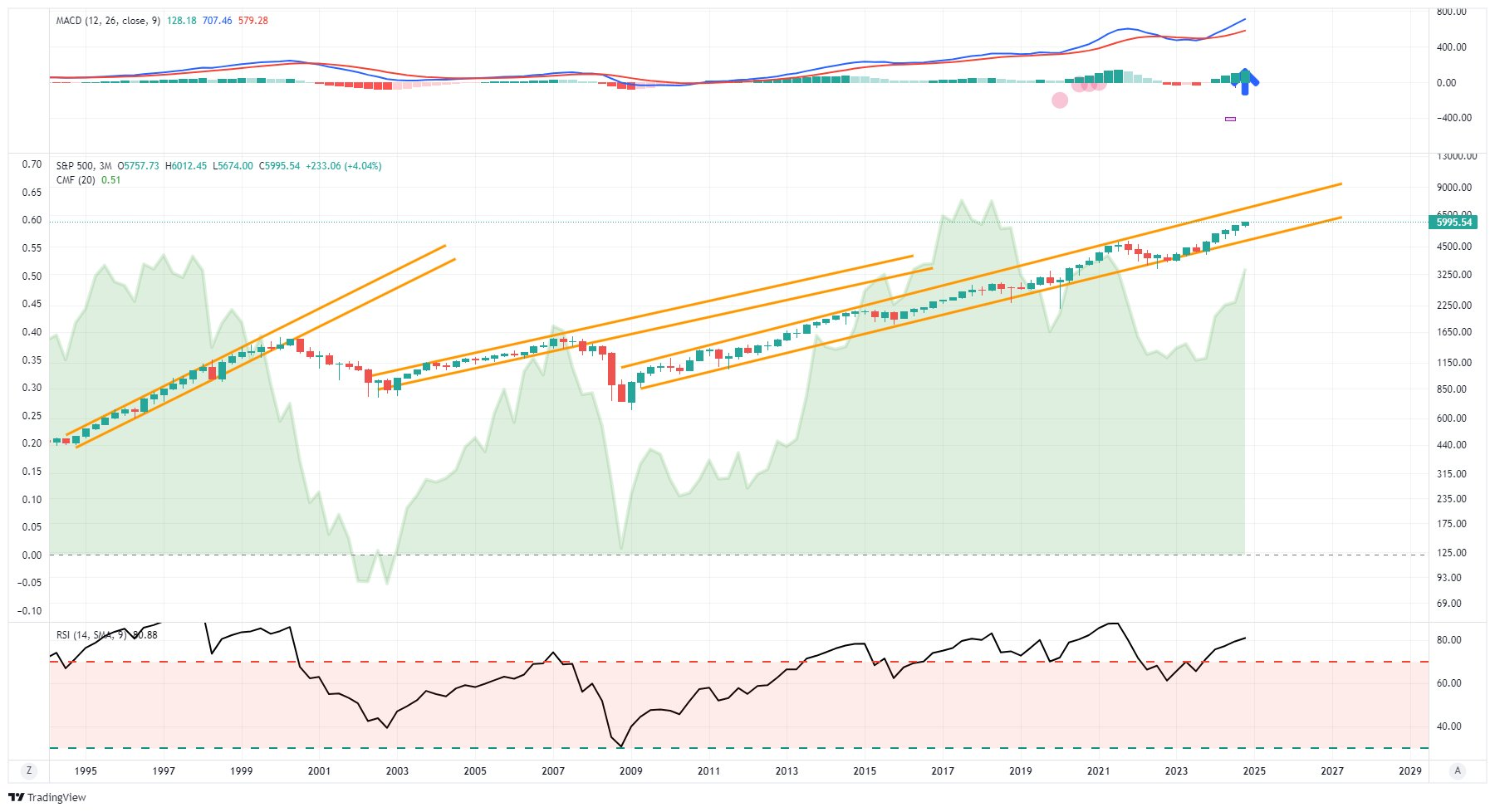Click the 2001 year label
Image resolution: width=1495 pixels, height=812 pixels.
(319, 770)
